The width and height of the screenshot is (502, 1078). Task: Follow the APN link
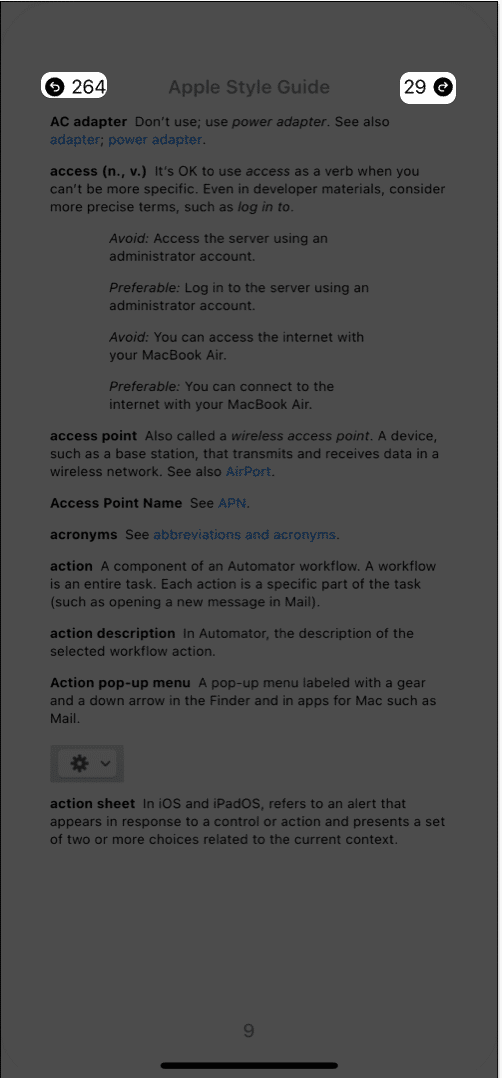pos(232,503)
